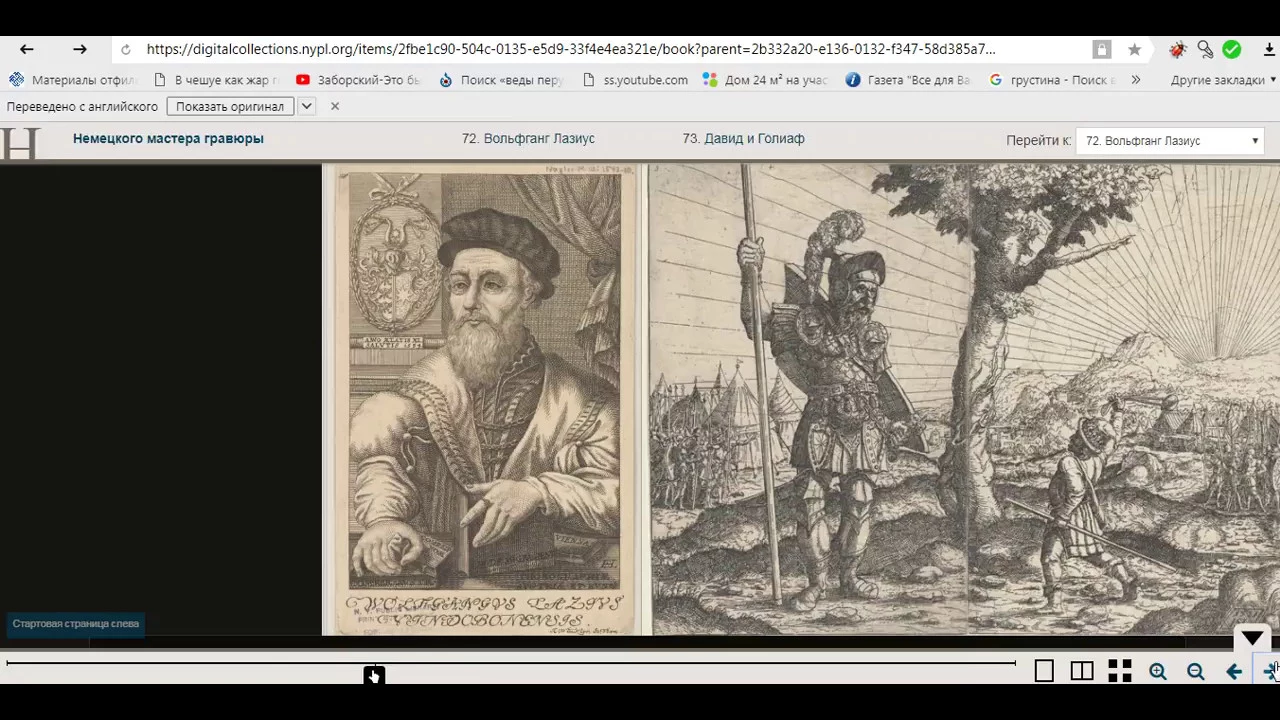Open the 'Дом 24 м² на учас' bookmark
Screen dimensions: 1280x720
coord(766,80)
